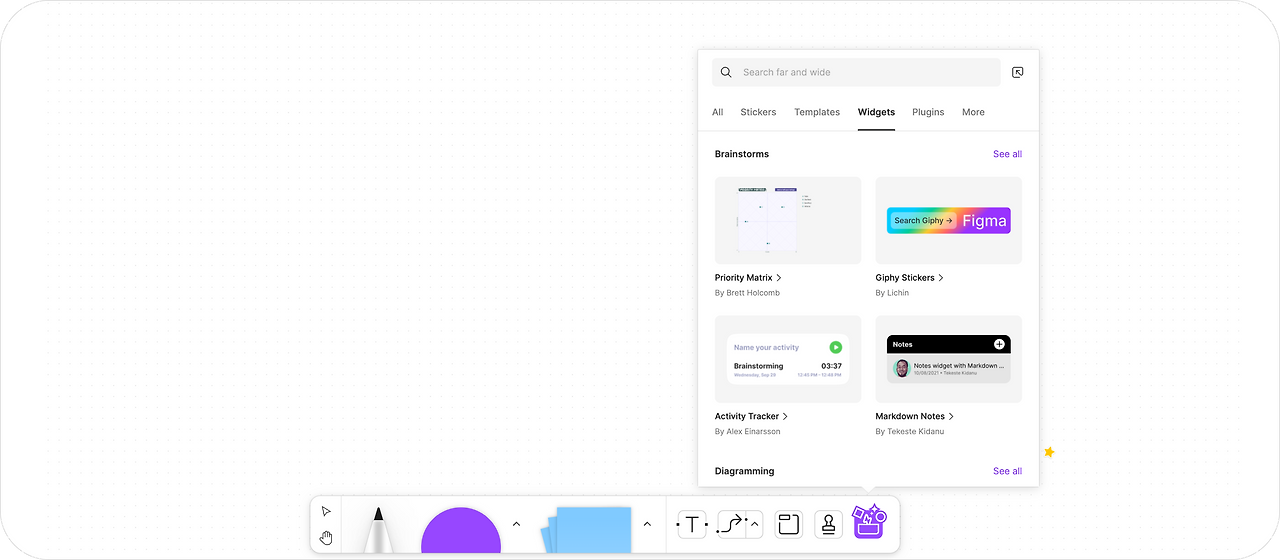
Task: Pop out the resources panel
Action: pos(1018,72)
